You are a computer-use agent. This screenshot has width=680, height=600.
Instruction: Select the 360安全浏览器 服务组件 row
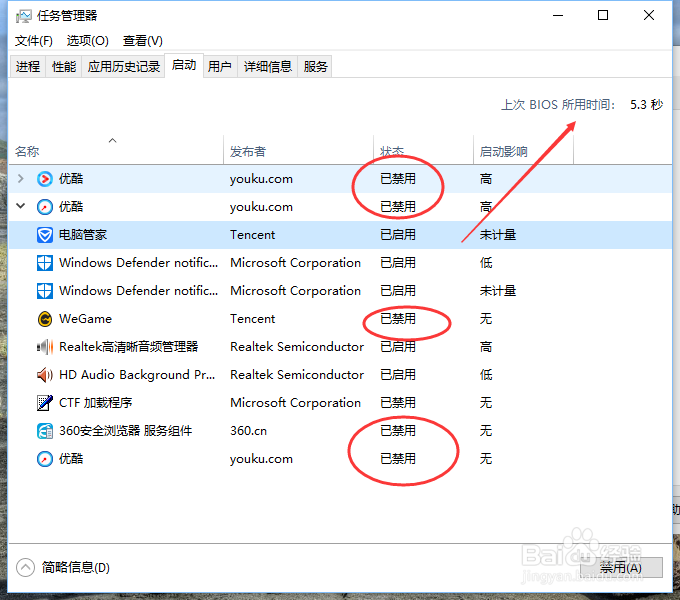point(340,431)
